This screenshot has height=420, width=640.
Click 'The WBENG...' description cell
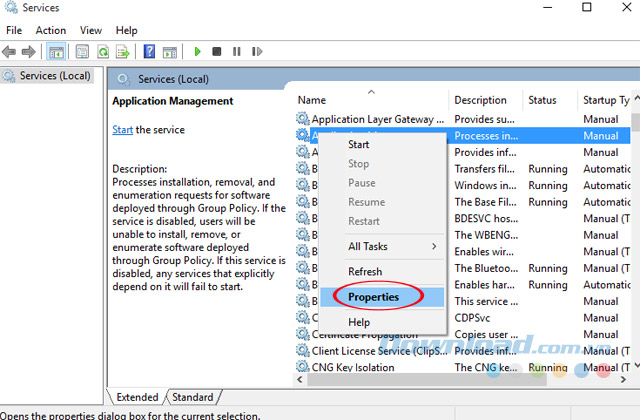486,235
